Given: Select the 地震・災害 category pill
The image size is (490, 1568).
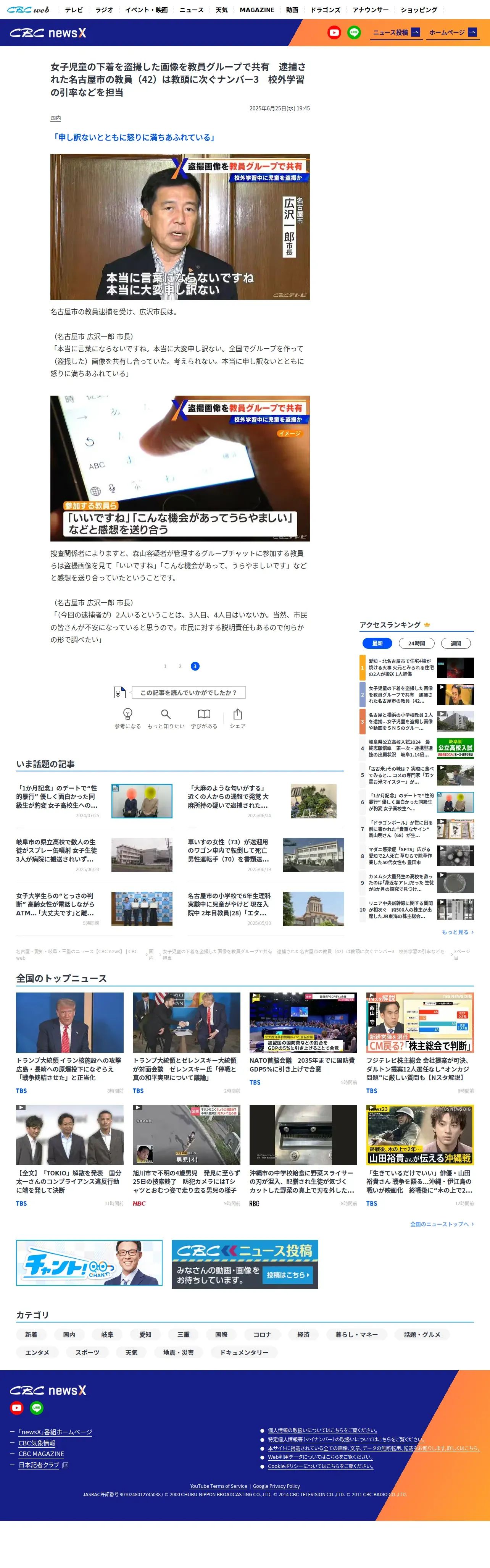Looking at the screenshot, I should pos(178,1353).
